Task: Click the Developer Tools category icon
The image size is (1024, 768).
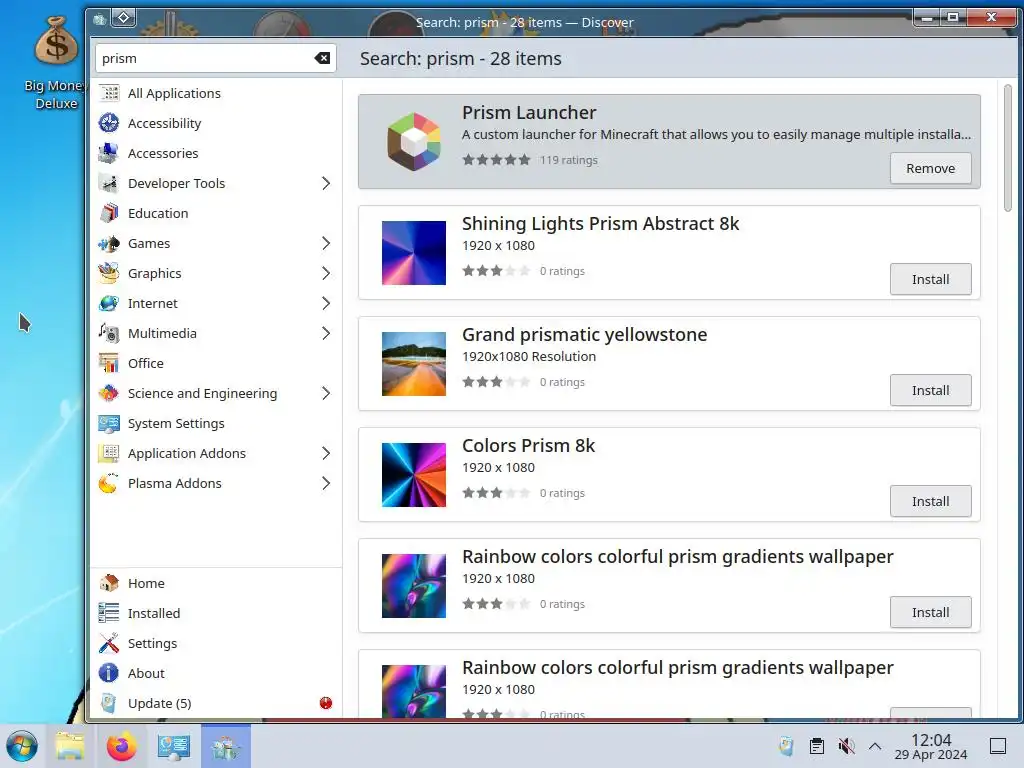Action: pyautogui.click(x=109, y=183)
